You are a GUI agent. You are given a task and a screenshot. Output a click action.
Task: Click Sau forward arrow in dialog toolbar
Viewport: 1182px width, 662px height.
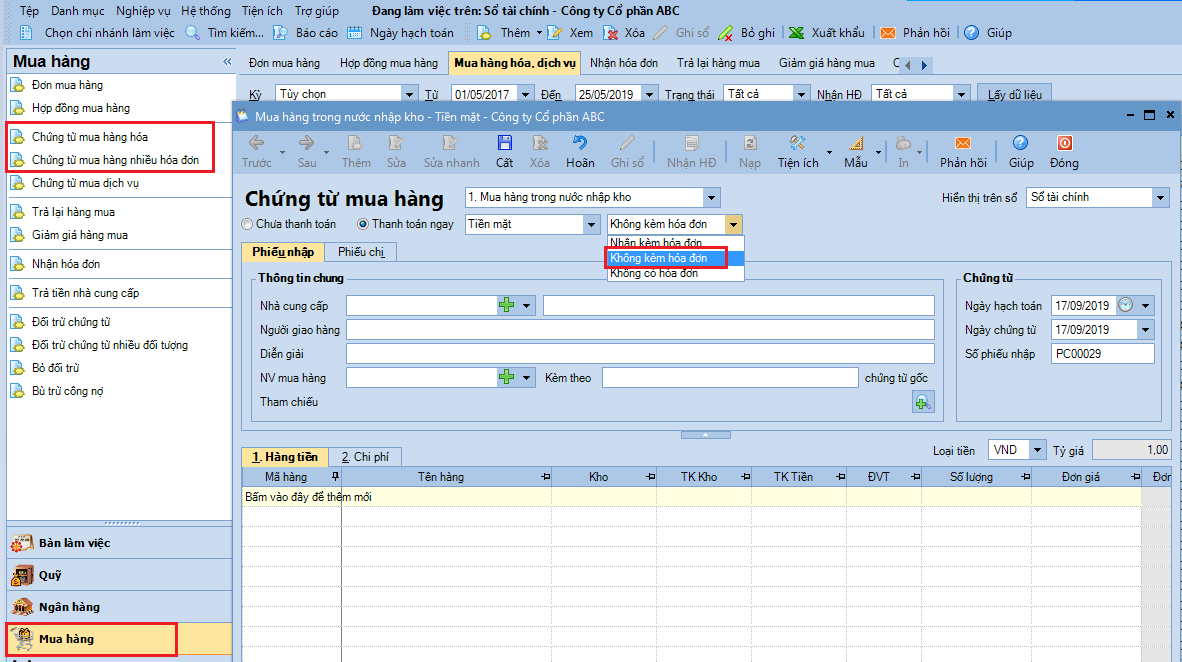point(306,143)
